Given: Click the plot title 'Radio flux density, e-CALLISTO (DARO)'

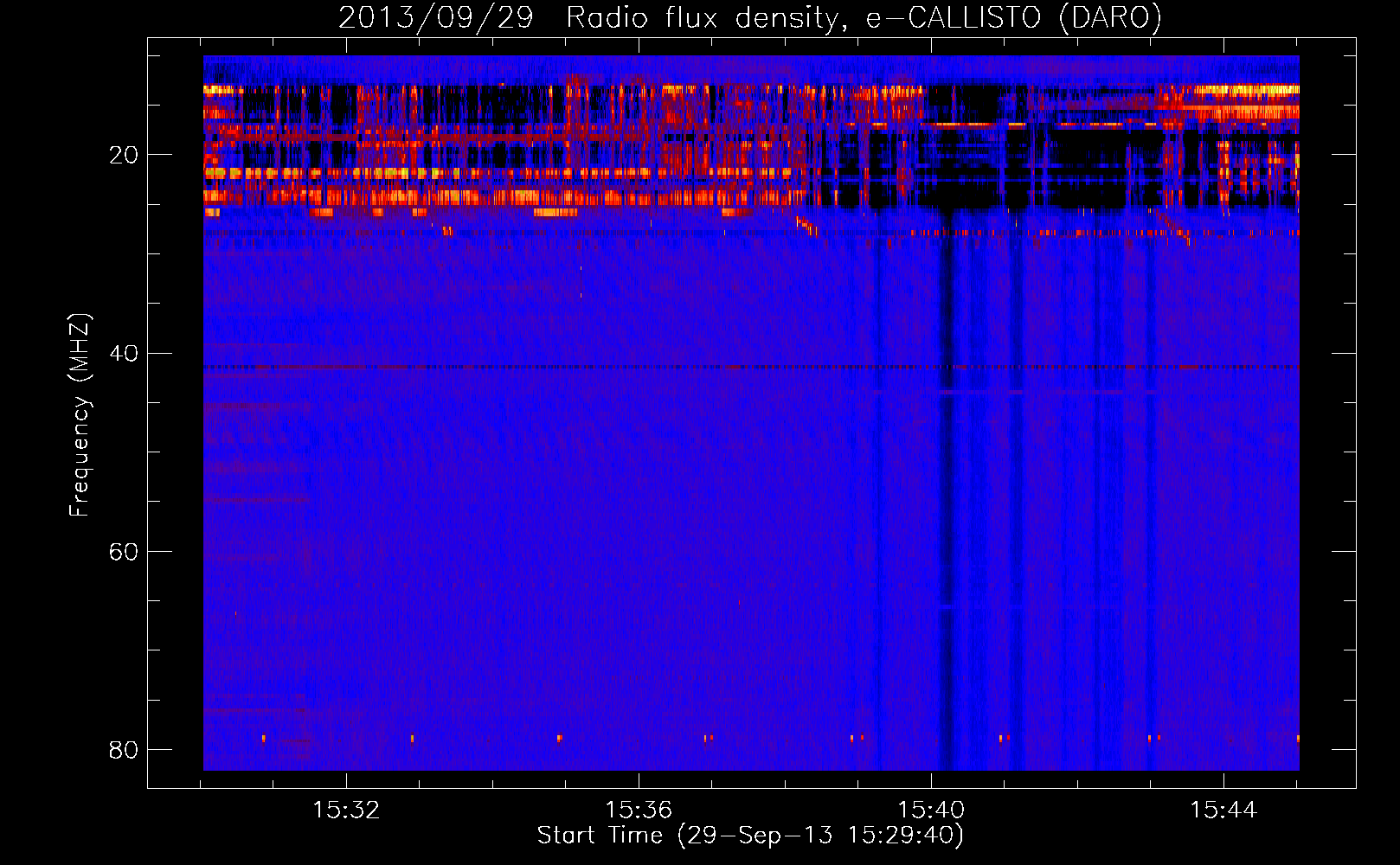Looking at the screenshot, I should [x=864, y=17].
